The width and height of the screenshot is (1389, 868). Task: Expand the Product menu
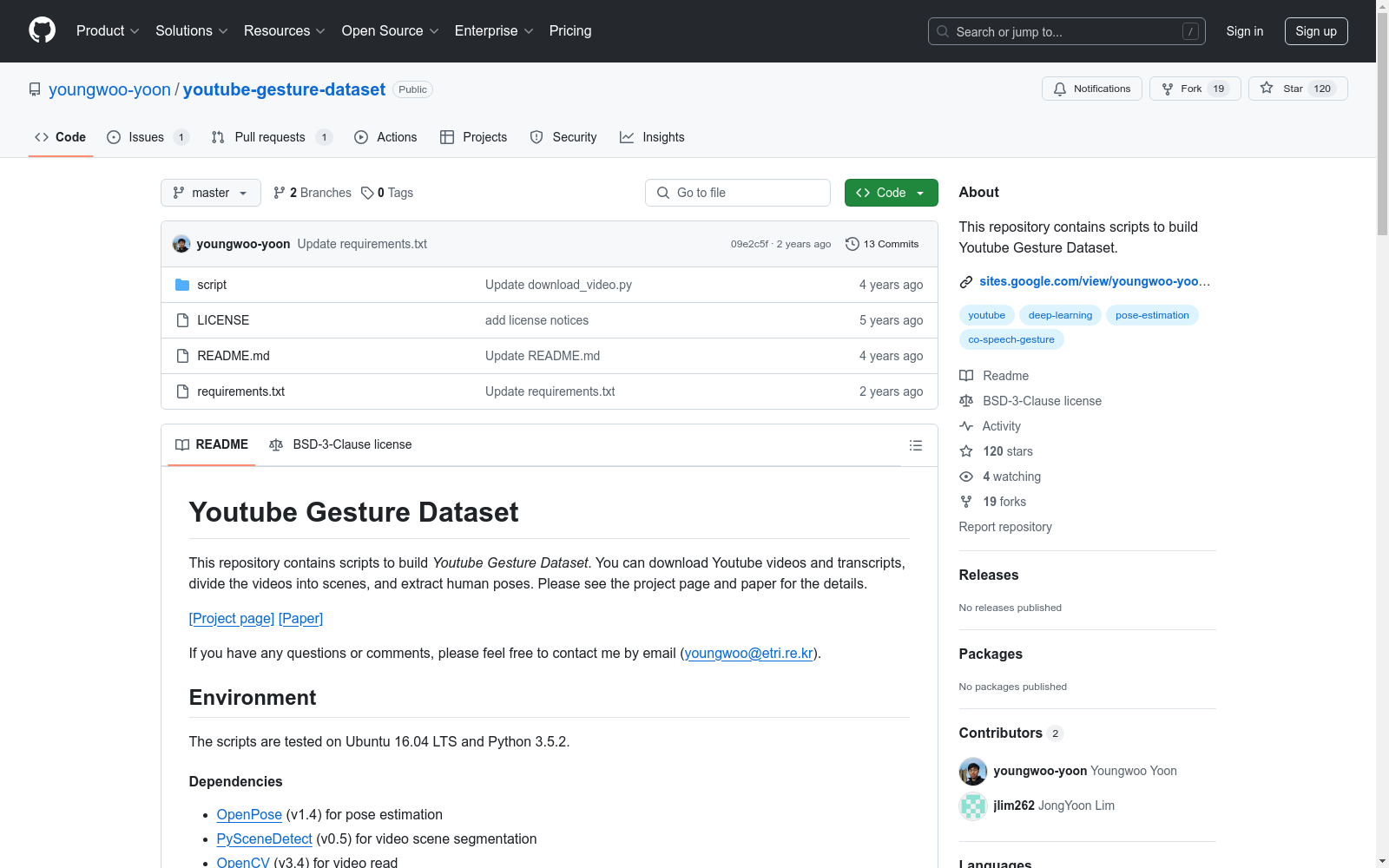pyautogui.click(x=108, y=31)
